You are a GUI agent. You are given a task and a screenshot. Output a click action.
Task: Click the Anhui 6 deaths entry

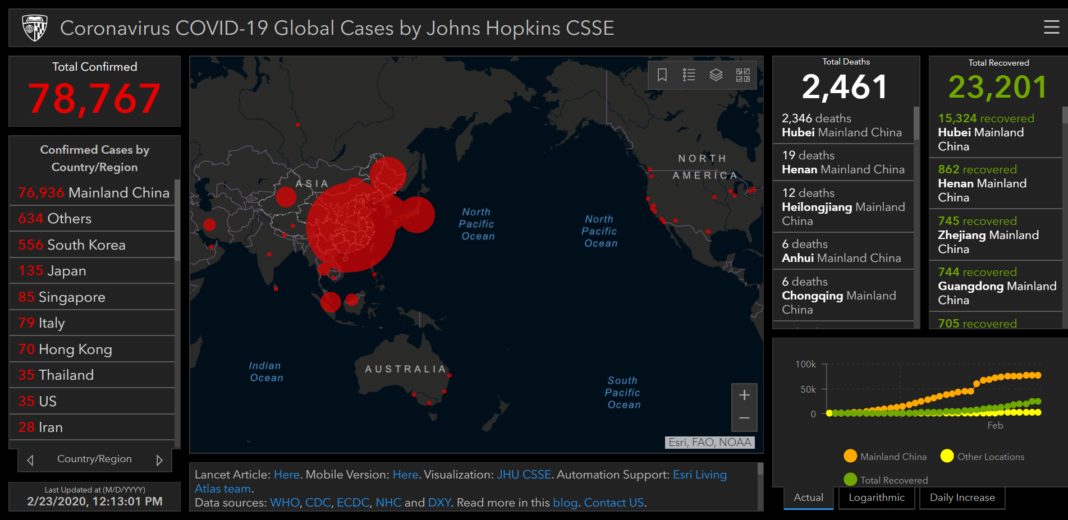843,251
